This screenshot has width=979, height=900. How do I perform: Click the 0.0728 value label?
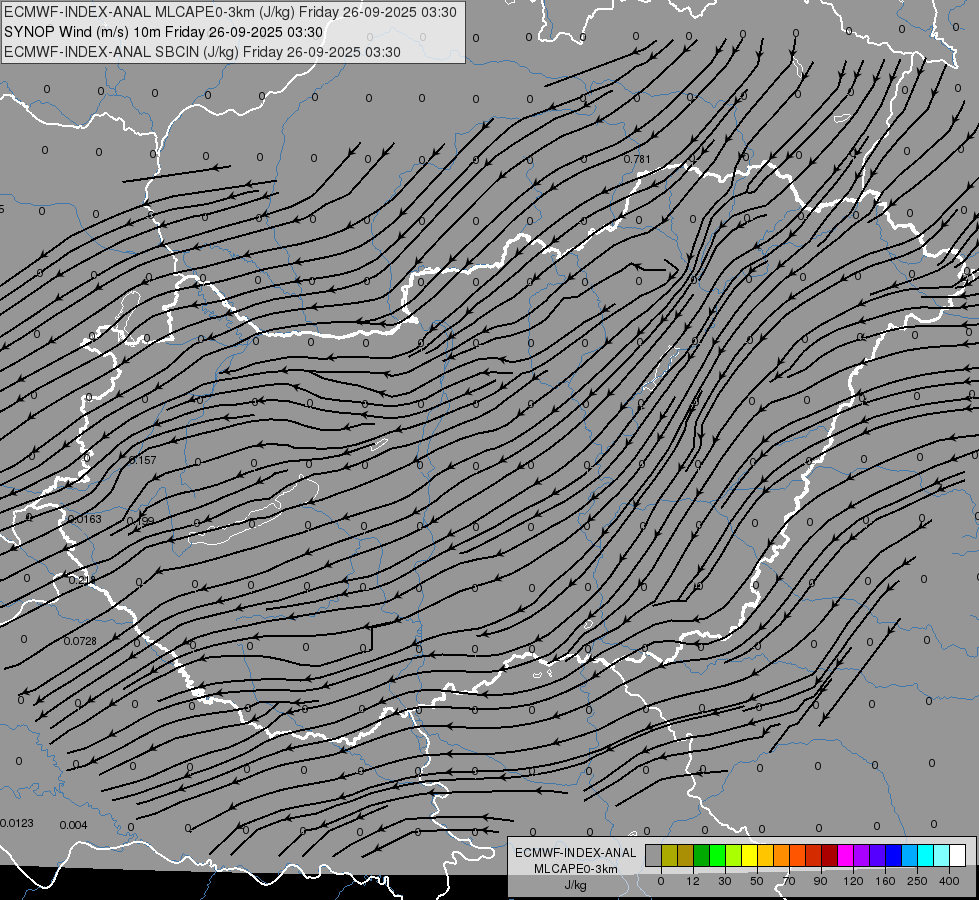[80, 641]
